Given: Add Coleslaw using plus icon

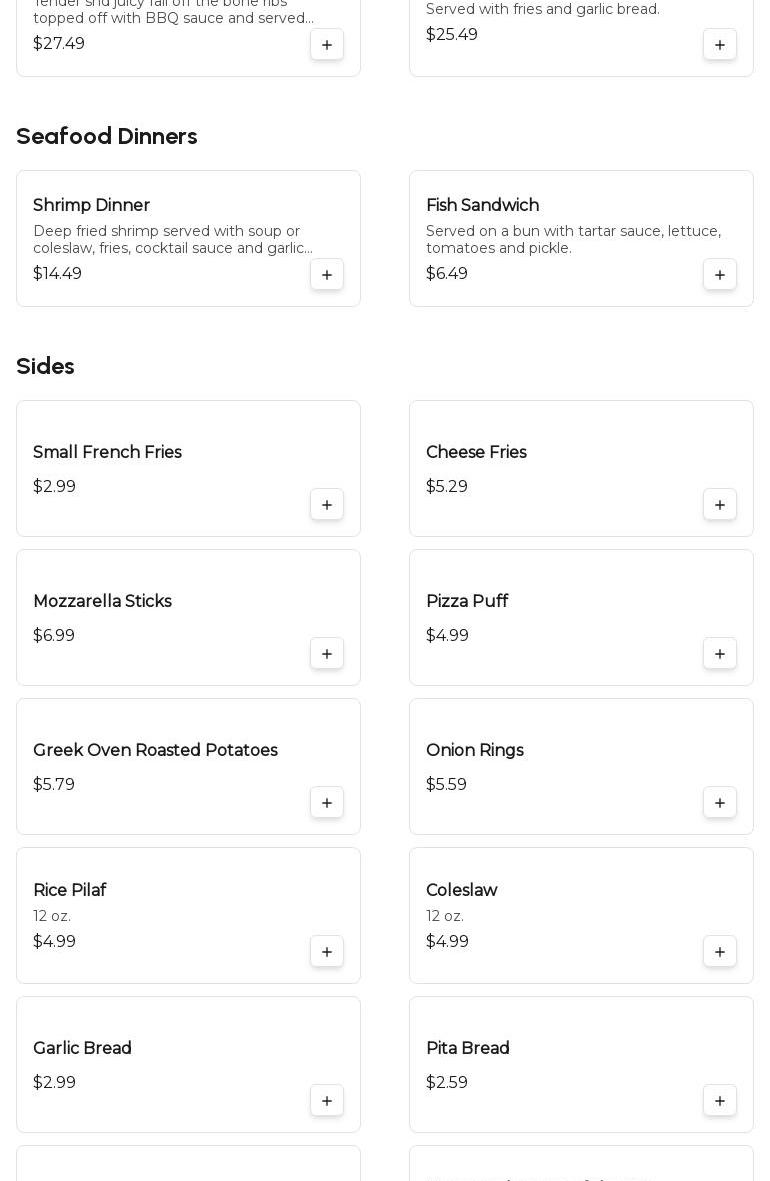Looking at the screenshot, I should [x=720, y=952].
